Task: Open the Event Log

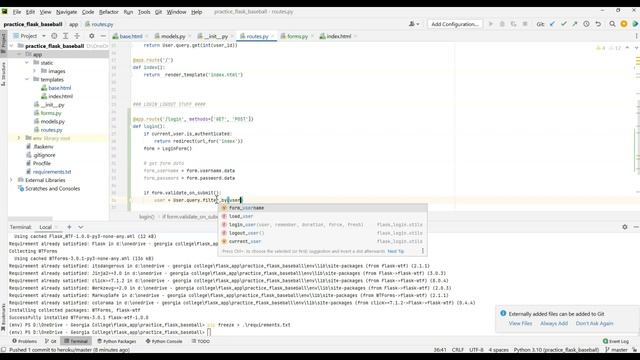Action: tap(616, 341)
